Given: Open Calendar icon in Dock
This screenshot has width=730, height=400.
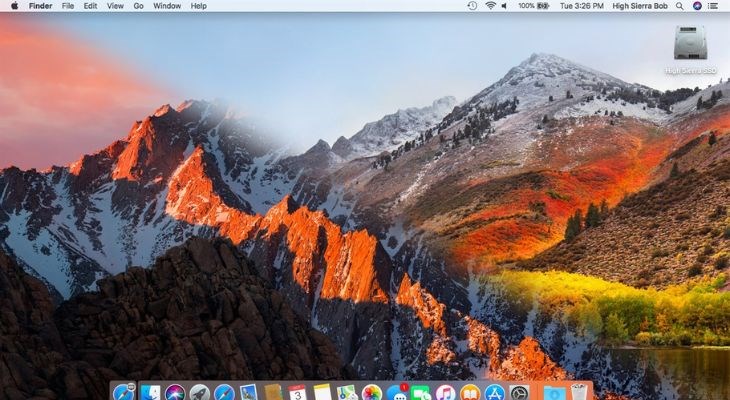Looking at the screenshot, I should (297, 392).
